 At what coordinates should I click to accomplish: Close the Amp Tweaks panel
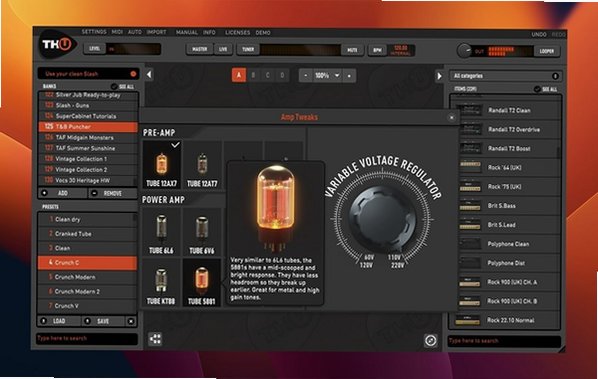tap(452, 117)
